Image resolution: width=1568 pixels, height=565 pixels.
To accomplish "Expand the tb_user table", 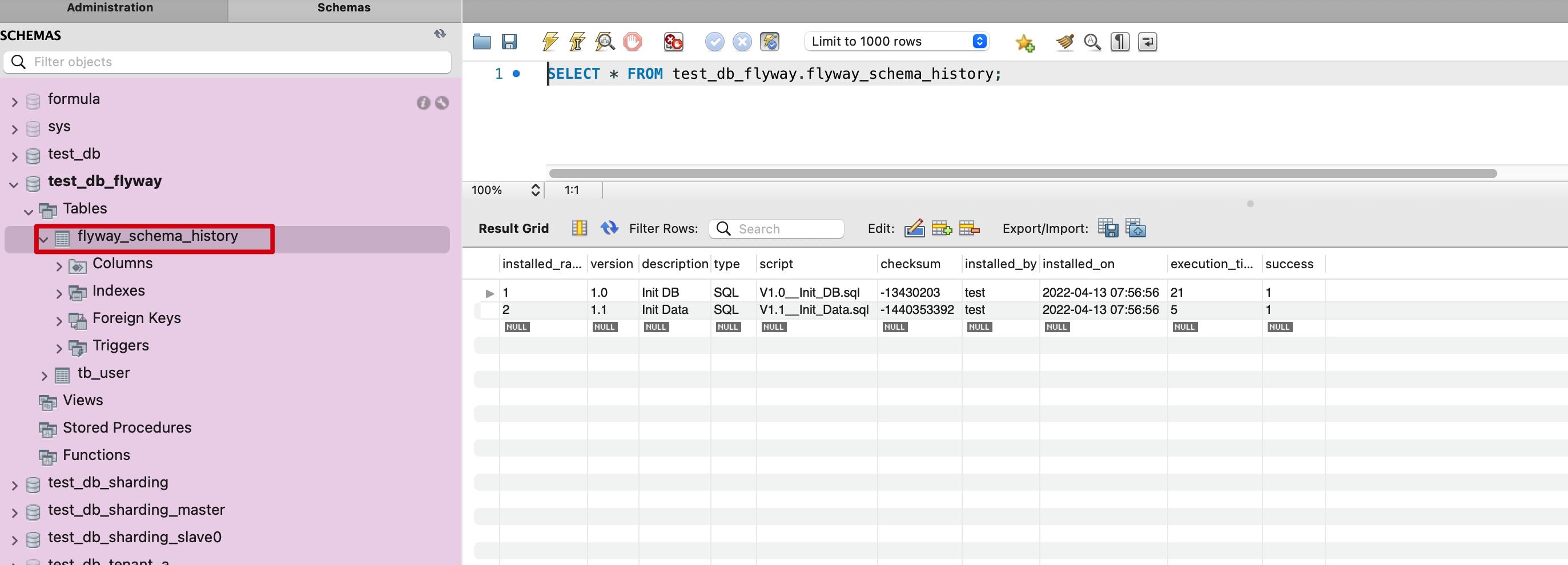I will pyautogui.click(x=44, y=376).
